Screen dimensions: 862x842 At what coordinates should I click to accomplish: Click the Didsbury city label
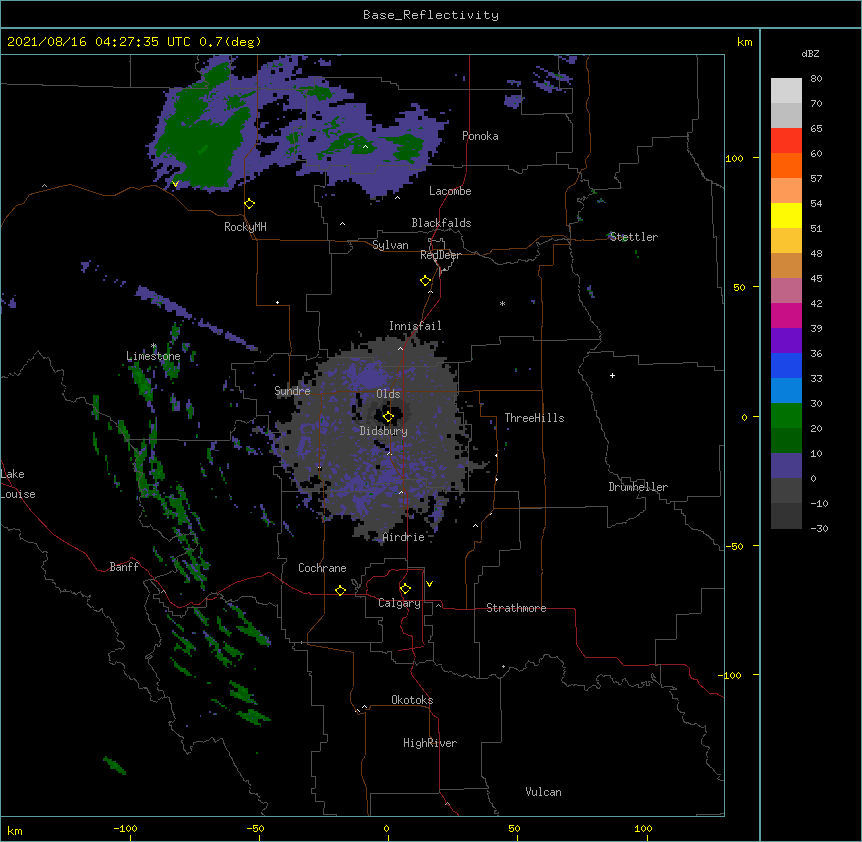(x=384, y=431)
